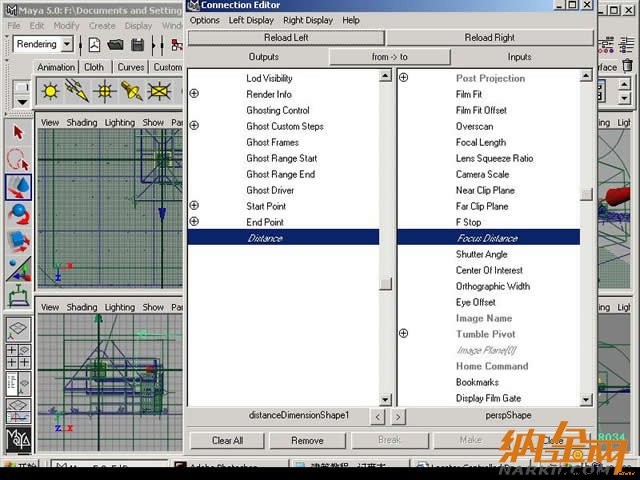
Task: Toggle the from -> to direction button
Action: coord(390,57)
